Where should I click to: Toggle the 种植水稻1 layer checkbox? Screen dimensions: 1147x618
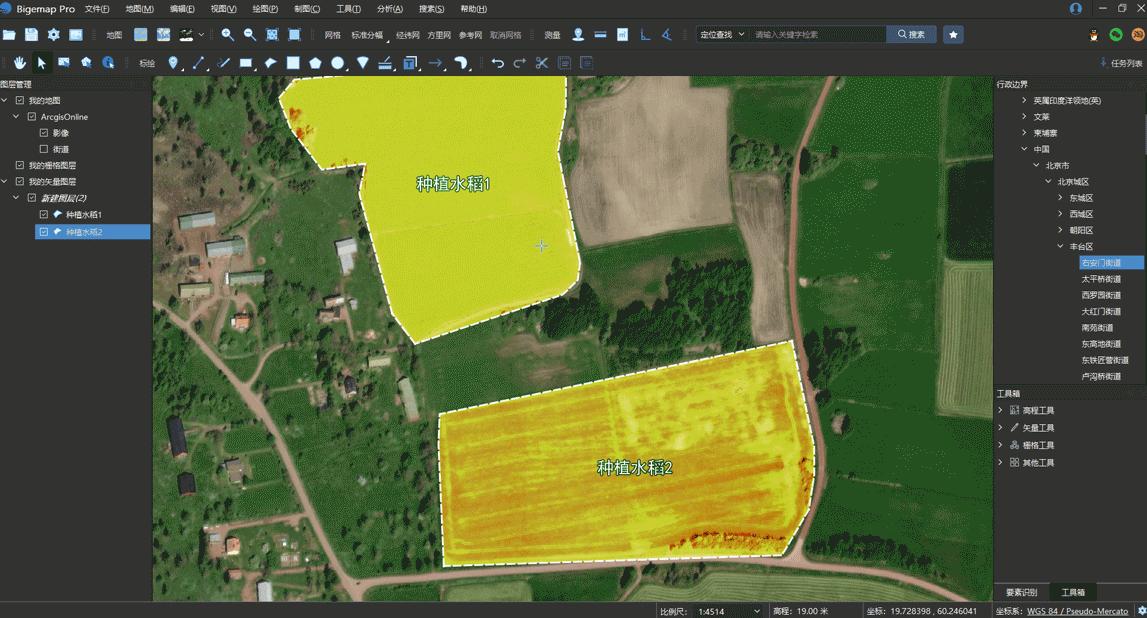(43, 215)
